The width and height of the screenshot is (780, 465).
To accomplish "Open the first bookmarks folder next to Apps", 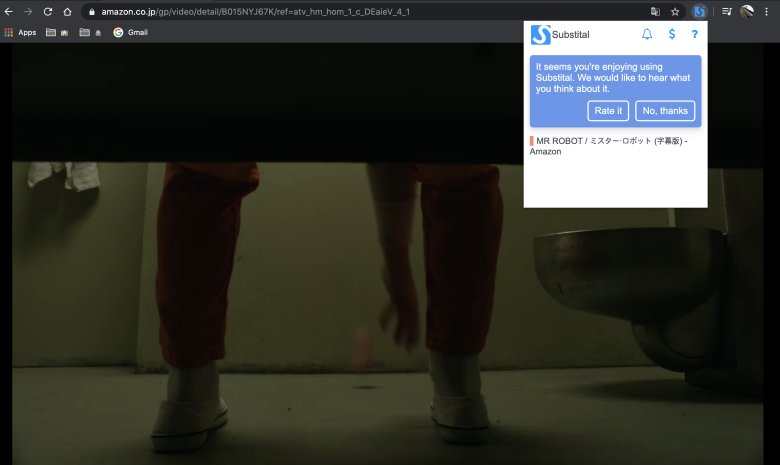I will tap(57, 32).
